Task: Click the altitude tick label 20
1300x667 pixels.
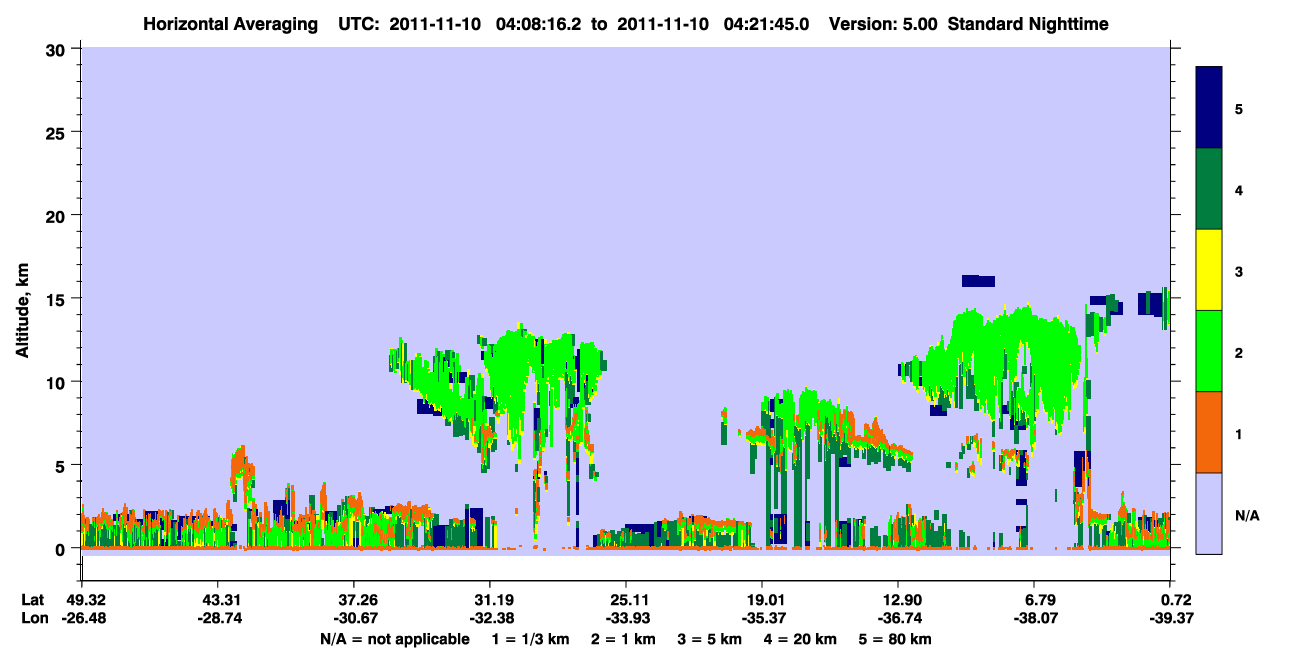Action: 58,215
